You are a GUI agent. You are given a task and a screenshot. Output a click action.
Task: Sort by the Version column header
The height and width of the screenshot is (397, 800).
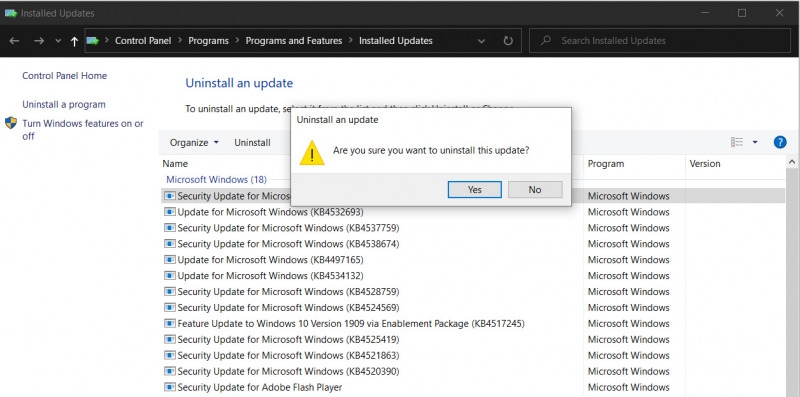705,164
